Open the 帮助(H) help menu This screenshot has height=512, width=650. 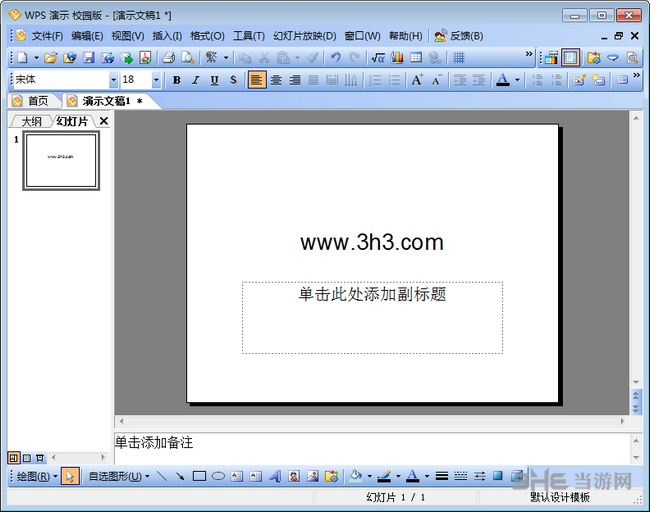click(x=405, y=36)
